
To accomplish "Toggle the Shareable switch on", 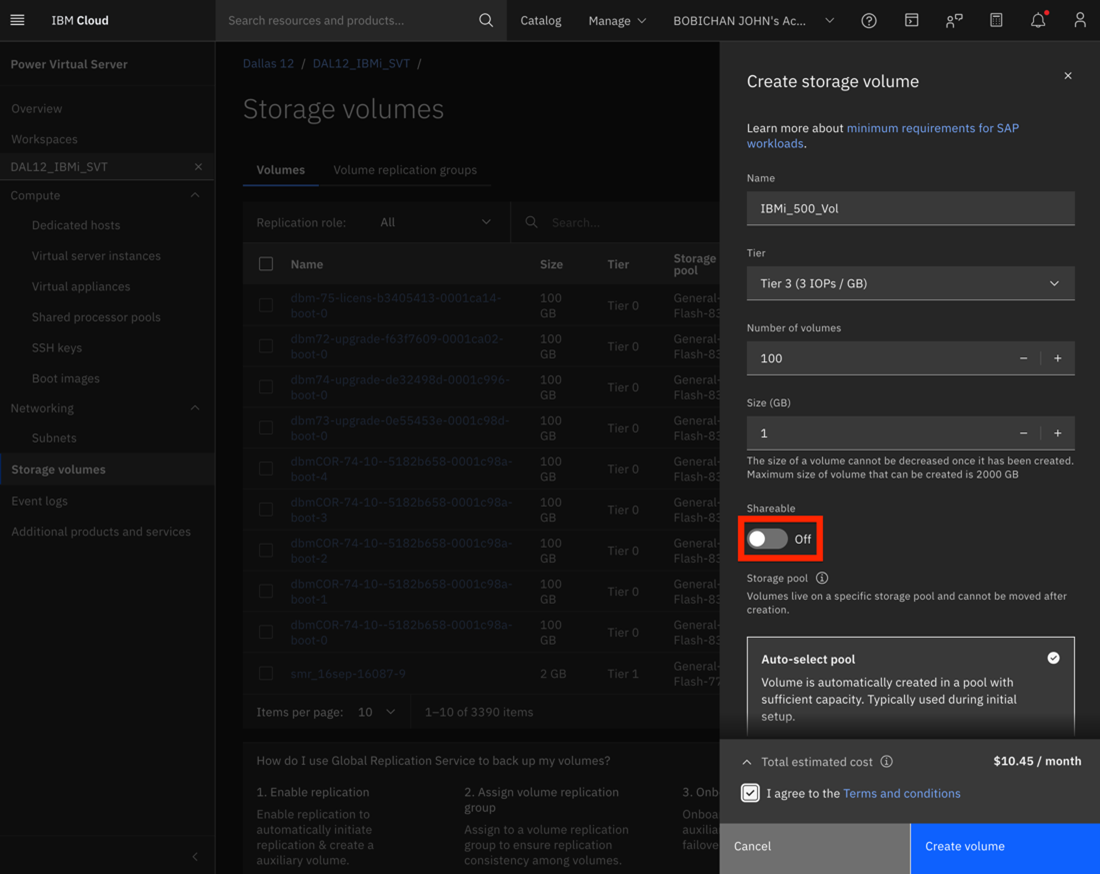I will pos(766,538).
